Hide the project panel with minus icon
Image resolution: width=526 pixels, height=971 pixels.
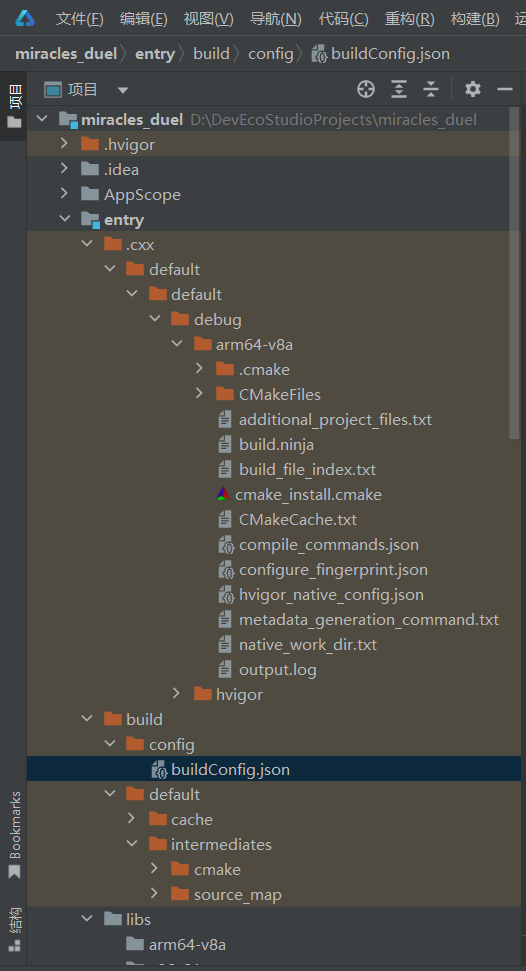click(x=505, y=90)
